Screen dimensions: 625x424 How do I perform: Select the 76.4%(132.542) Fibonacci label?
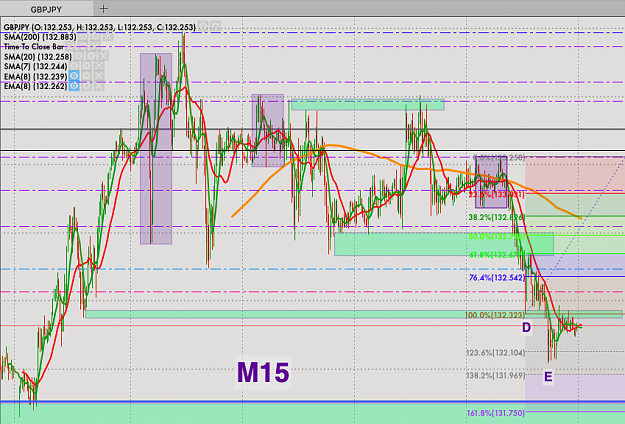coord(497,277)
